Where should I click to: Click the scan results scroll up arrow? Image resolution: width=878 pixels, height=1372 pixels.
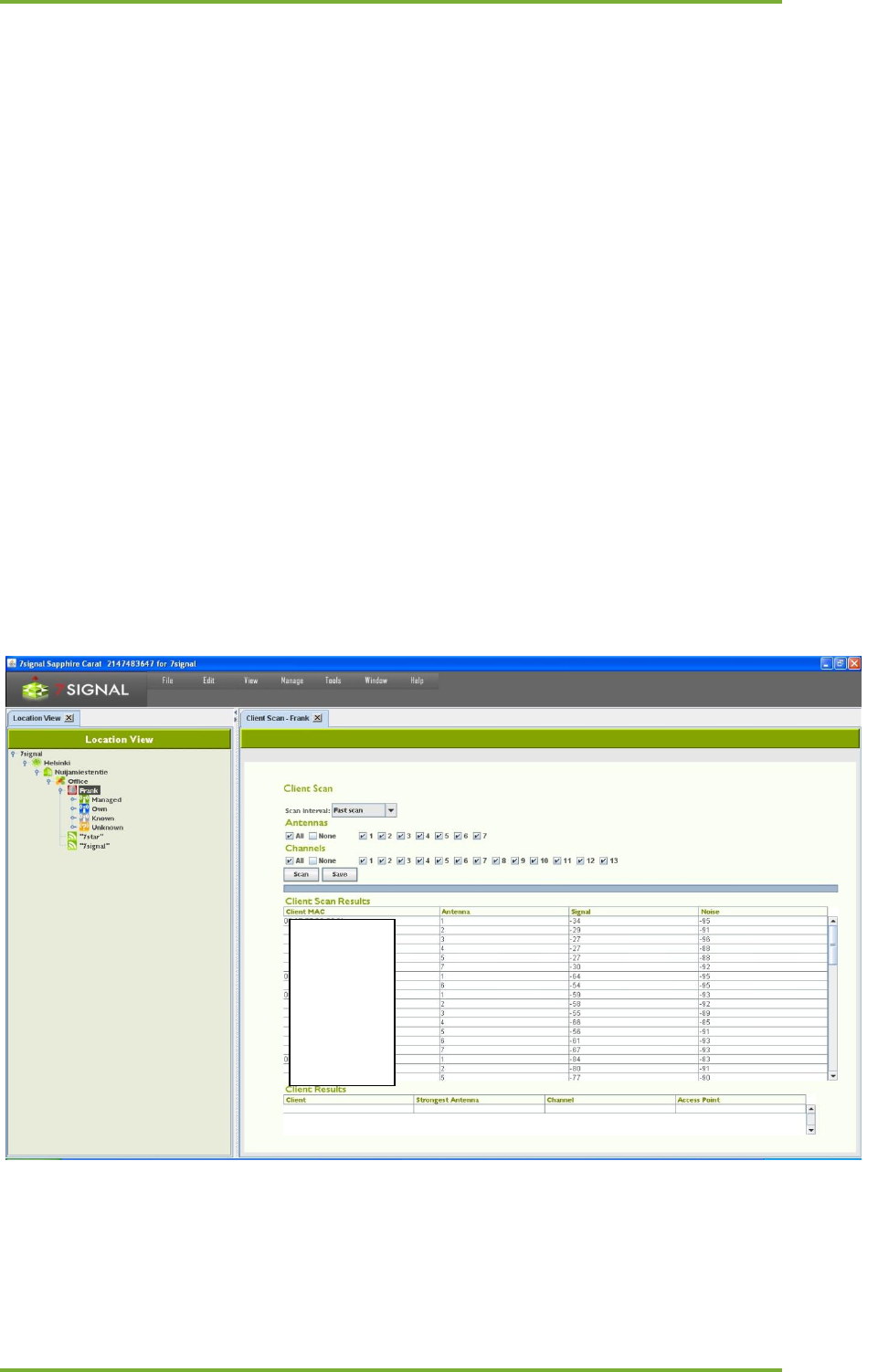point(833,921)
